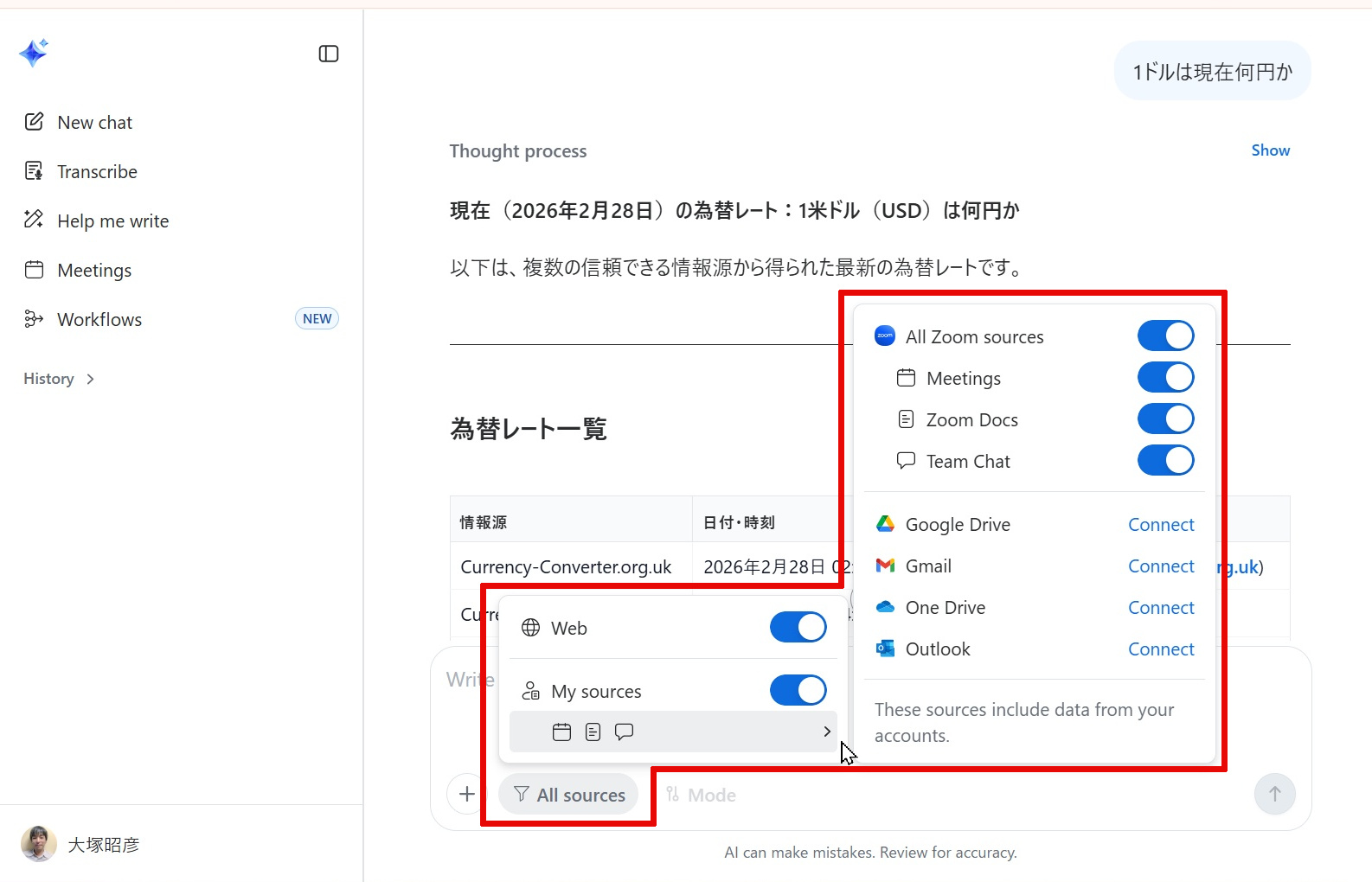
Task: Click the Workflows icon in sidebar
Action: [x=34, y=319]
